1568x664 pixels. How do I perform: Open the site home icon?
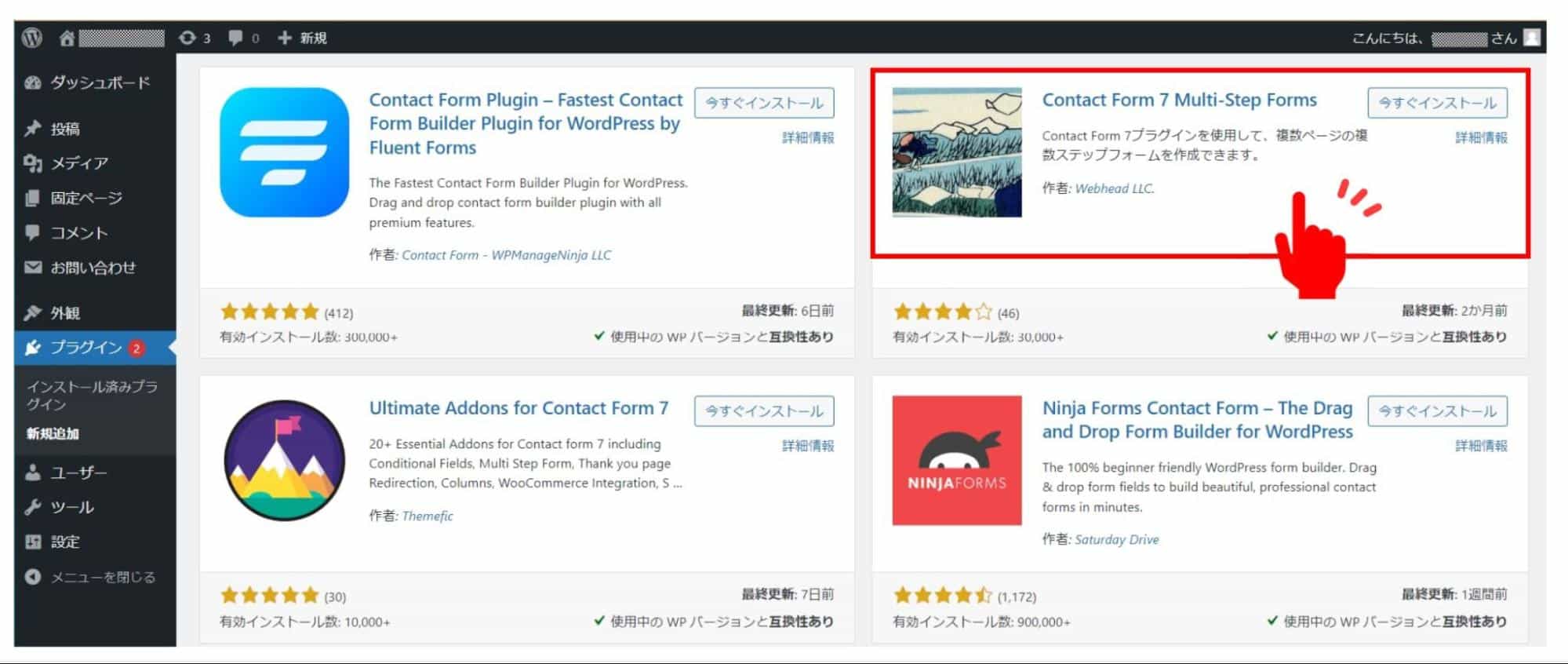tap(67, 38)
